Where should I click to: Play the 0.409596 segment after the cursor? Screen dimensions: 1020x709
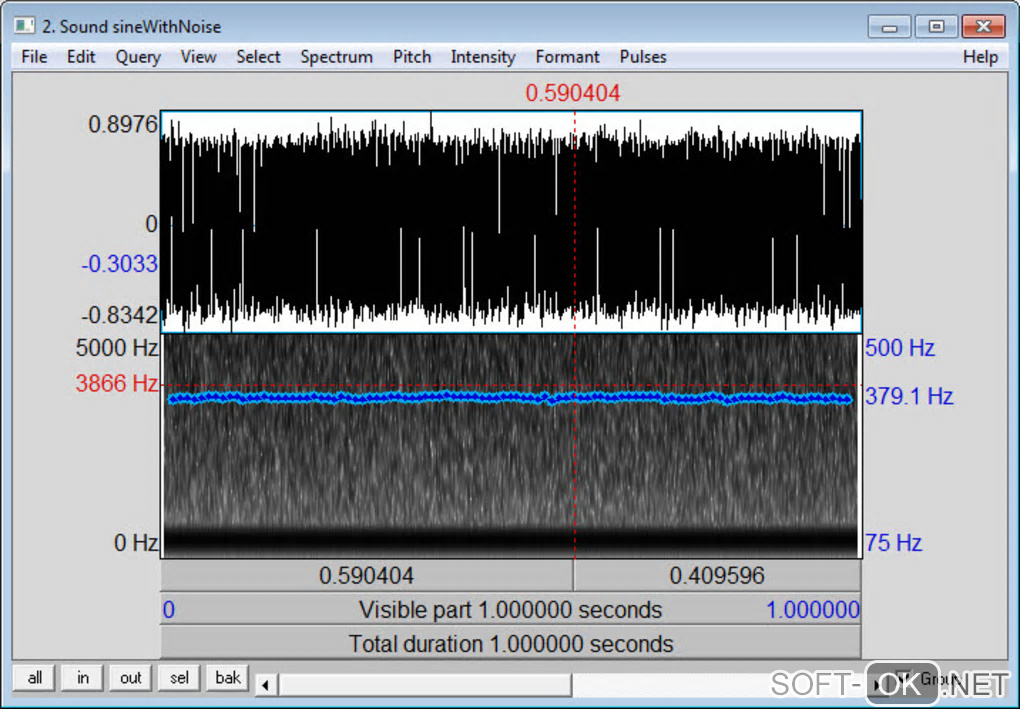click(x=718, y=576)
